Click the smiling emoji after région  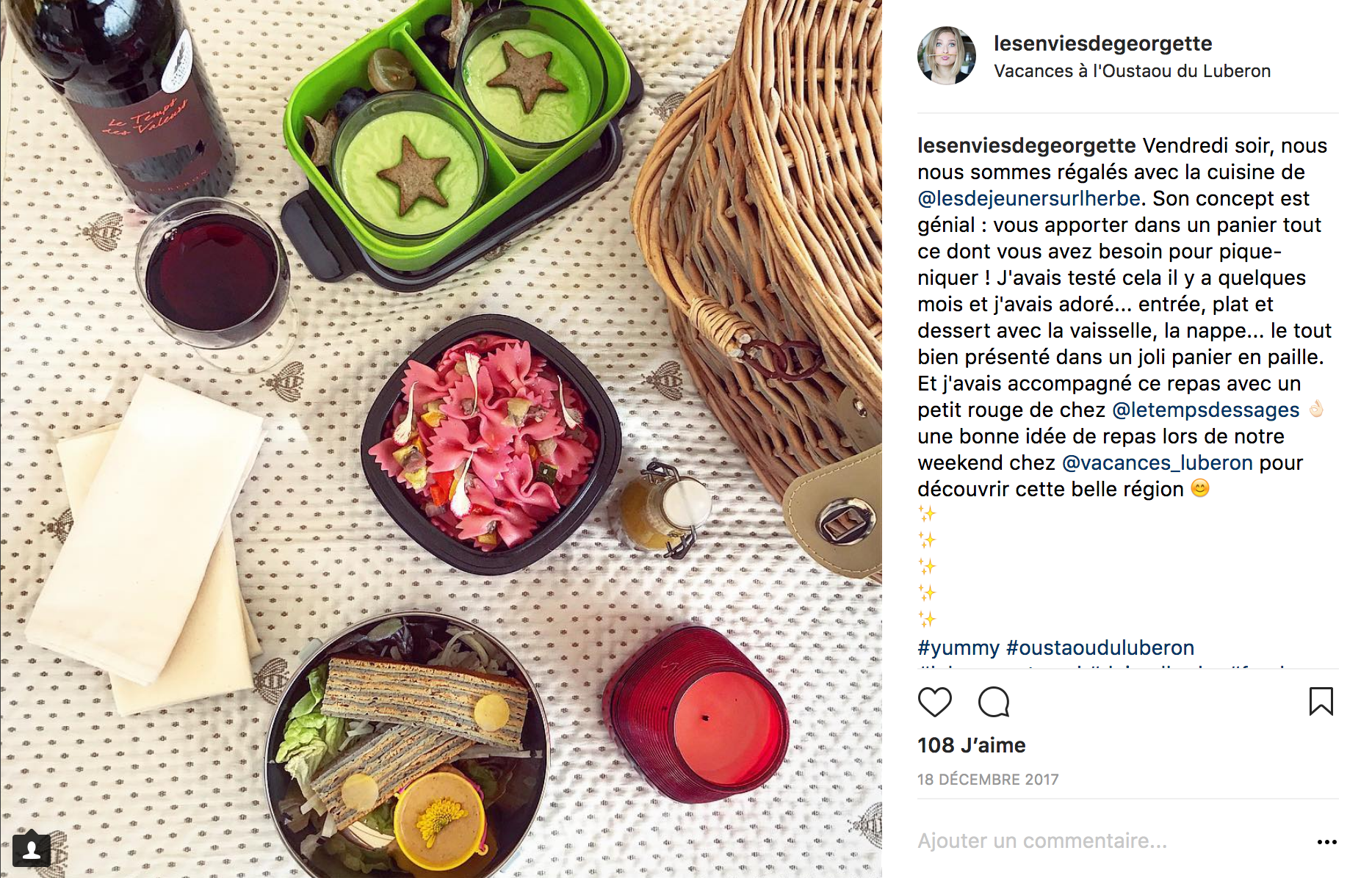coord(1200,488)
